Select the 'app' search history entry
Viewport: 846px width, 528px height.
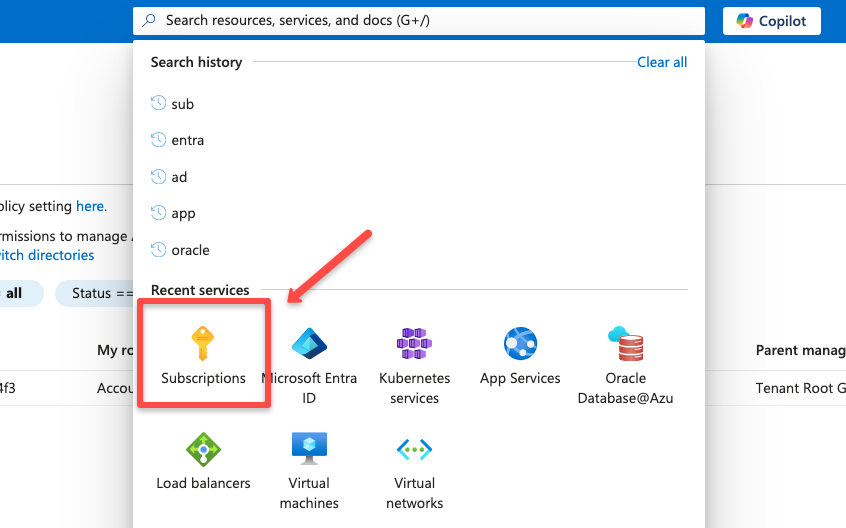click(x=183, y=214)
